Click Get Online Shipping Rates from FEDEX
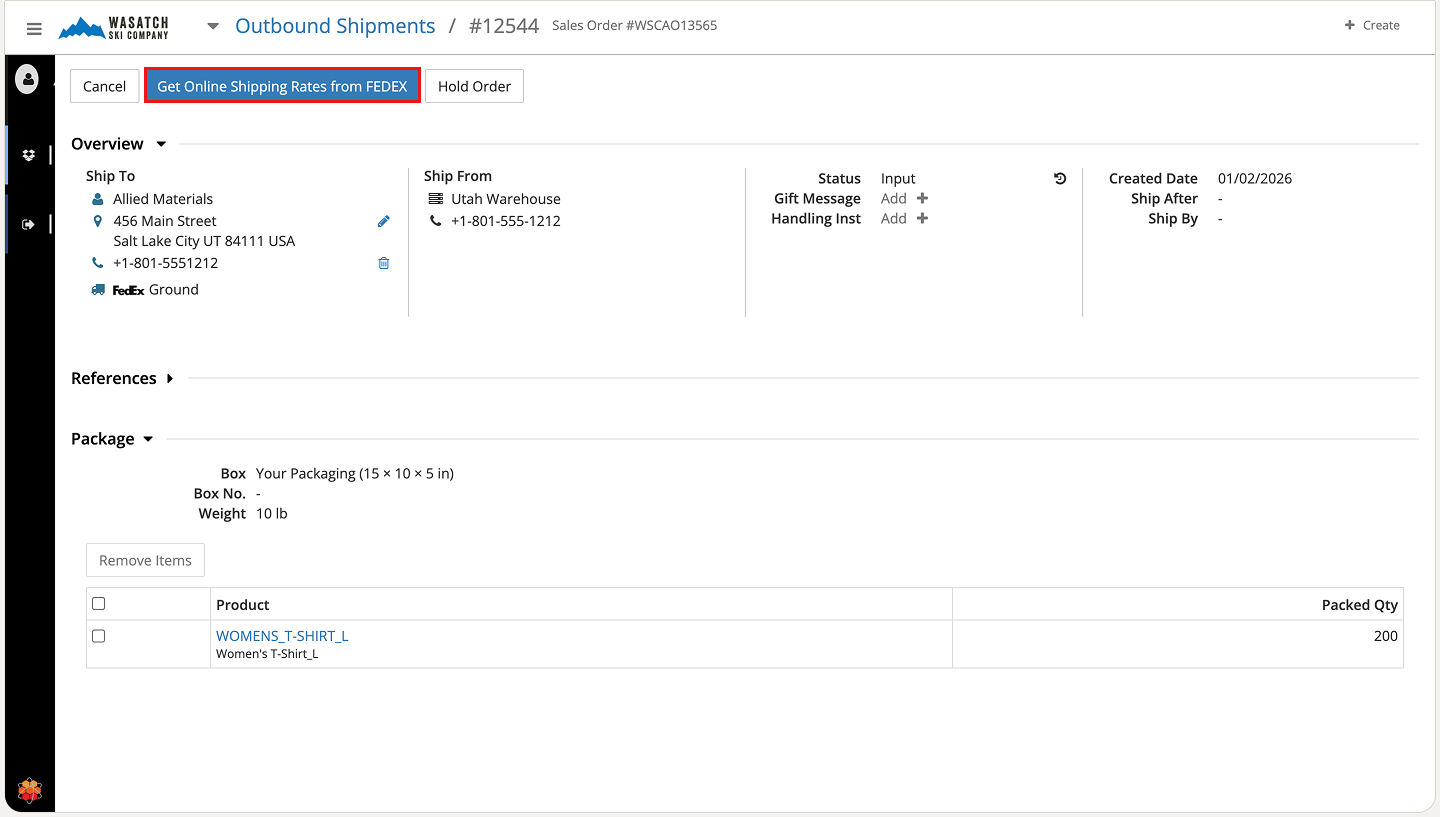The height and width of the screenshot is (817, 1440). coord(282,86)
